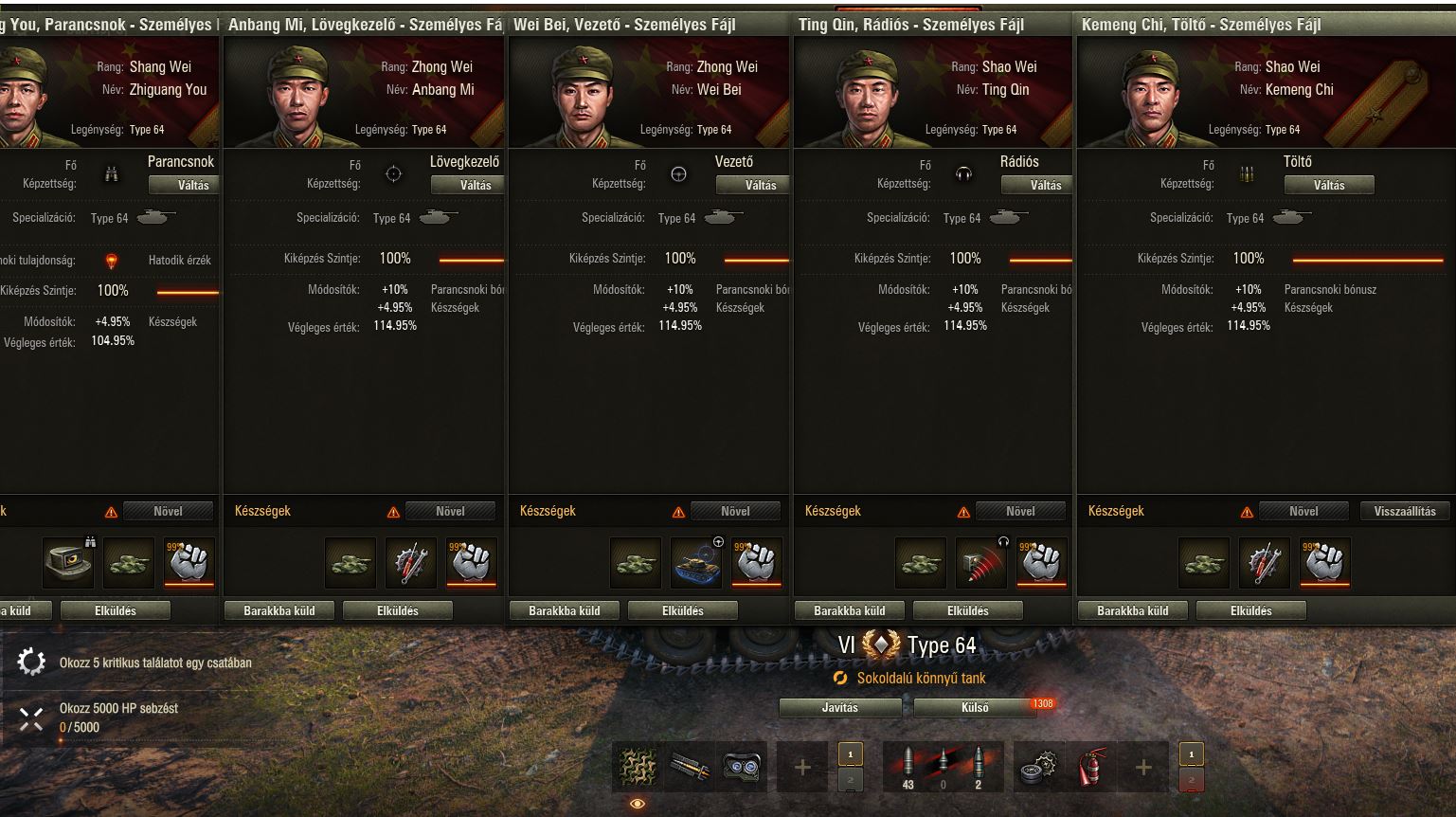Click the Visszaállítás button
Viewport: 1456px width, 817px height.
pyautogui.click(x=1405, y=511)
